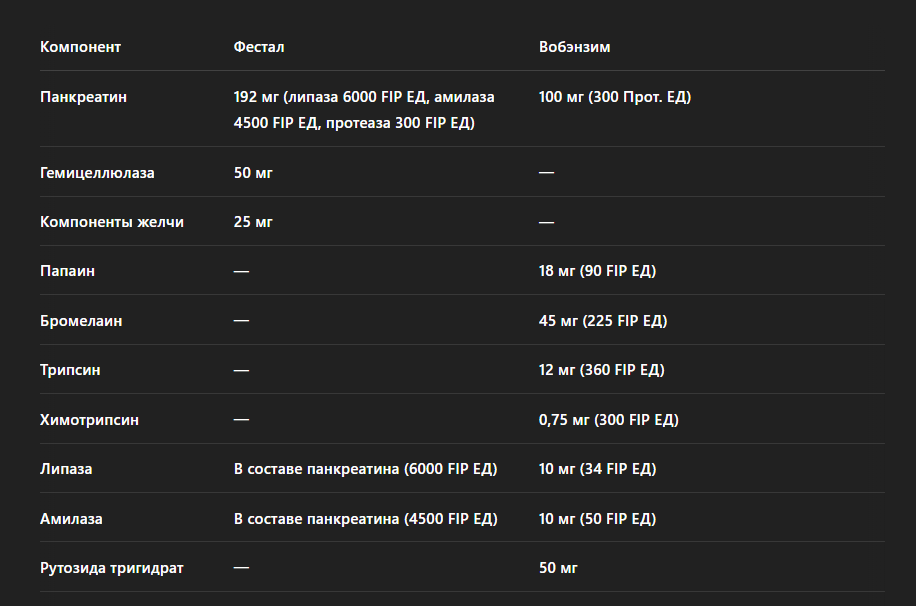Screen dimensions: 916x606
Task: Select the Химотрипсин row label
Action: 89,420
